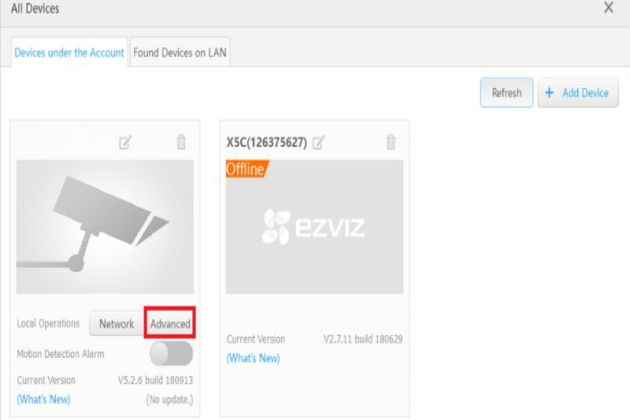Image resolution: width=630 pixels, height=420 pixels.
Task: Open the Advanced local operations settings
Action: 170,324
